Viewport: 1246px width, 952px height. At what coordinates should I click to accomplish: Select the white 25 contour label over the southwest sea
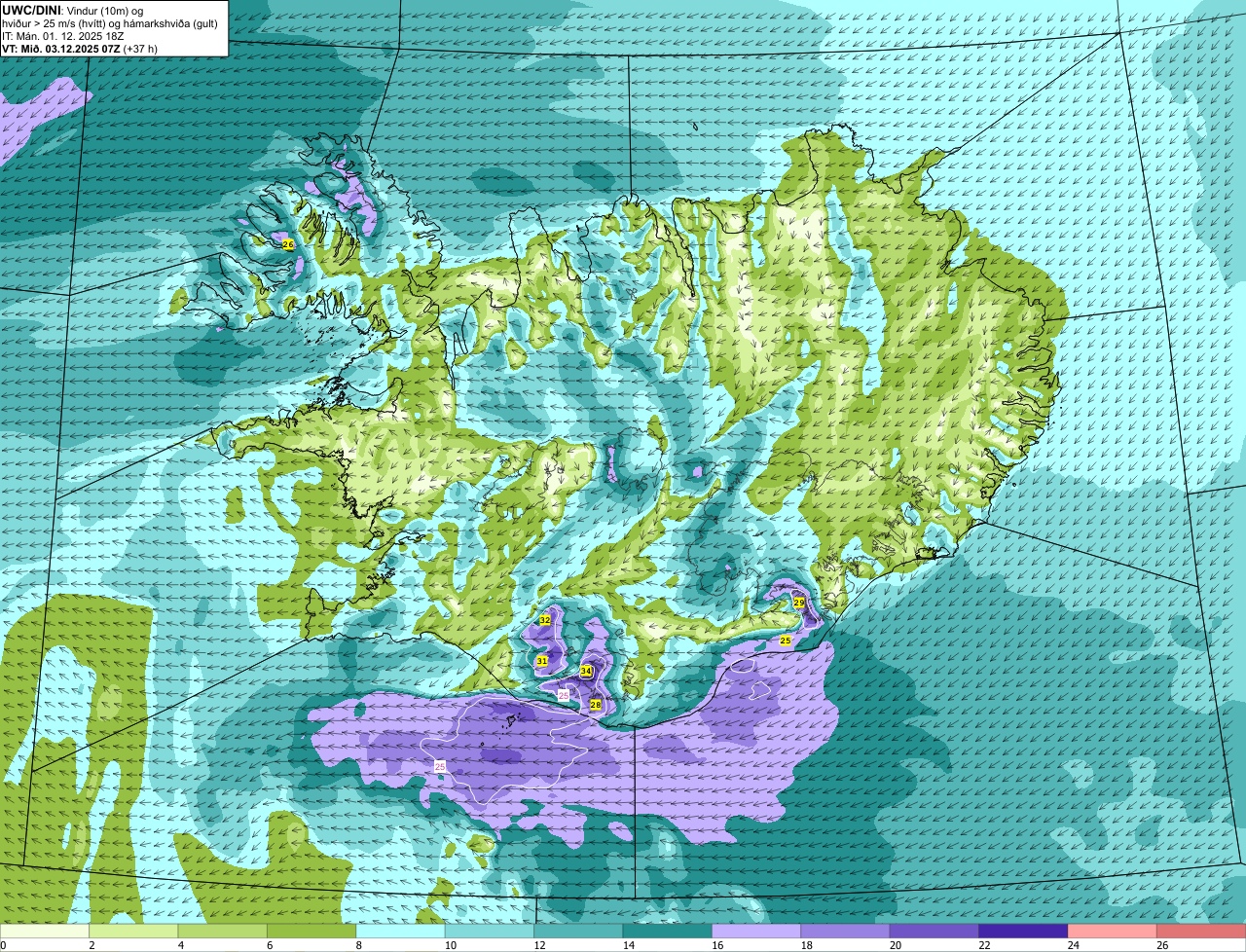click(440, 767)
